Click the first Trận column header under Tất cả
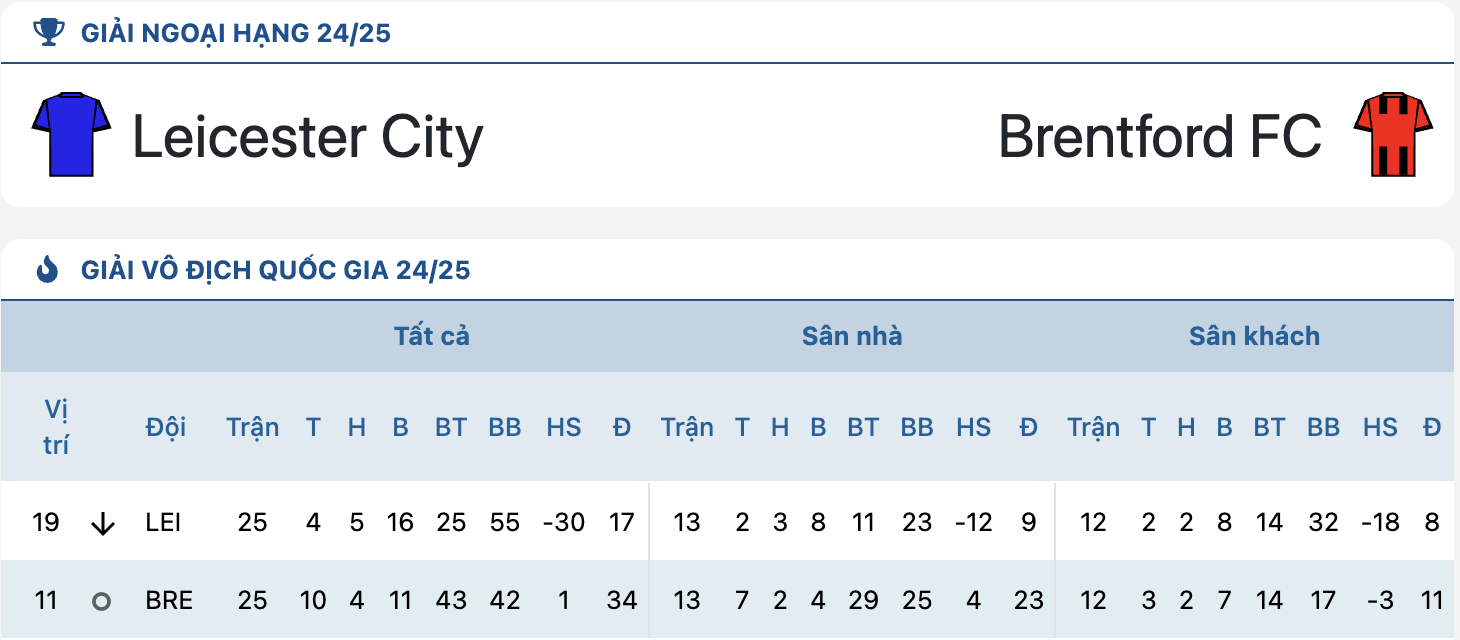 (x=253, y=427)
